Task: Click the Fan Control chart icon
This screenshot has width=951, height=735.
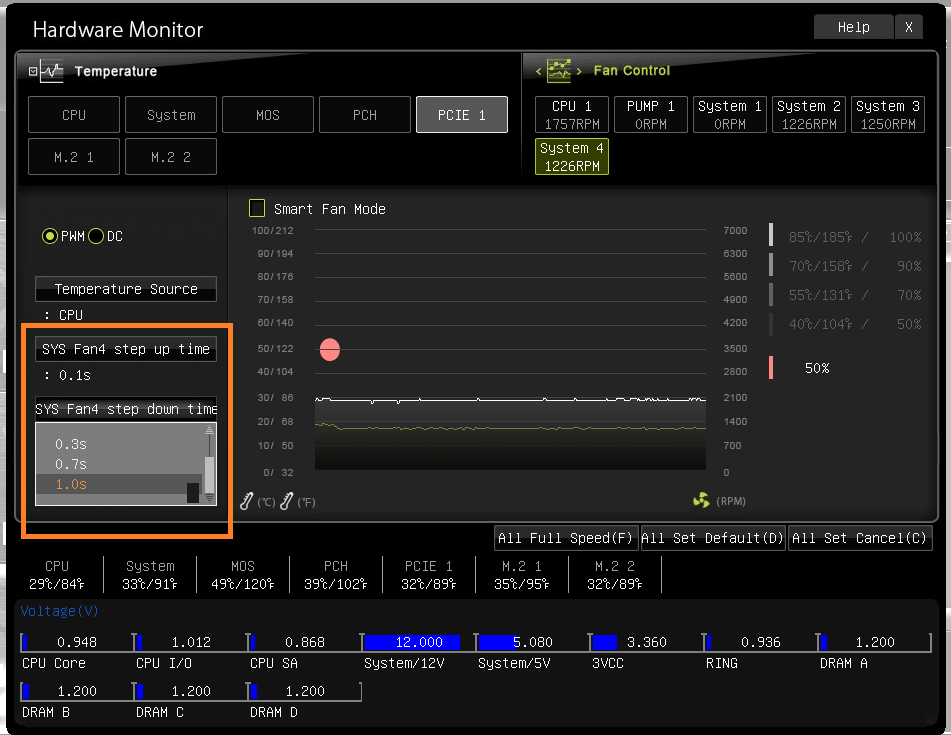Action: [559, 70]
